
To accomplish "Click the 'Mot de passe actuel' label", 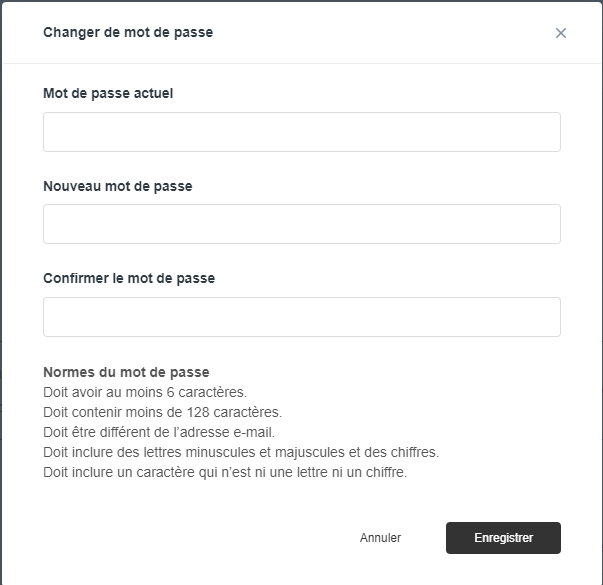I will pyautogui.click(x=109, y=94).
